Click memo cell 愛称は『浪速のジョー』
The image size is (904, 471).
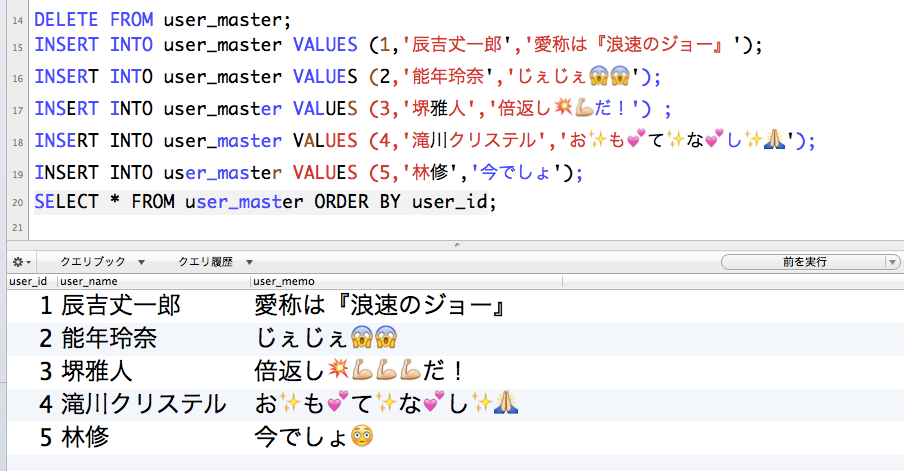point(380,306)
